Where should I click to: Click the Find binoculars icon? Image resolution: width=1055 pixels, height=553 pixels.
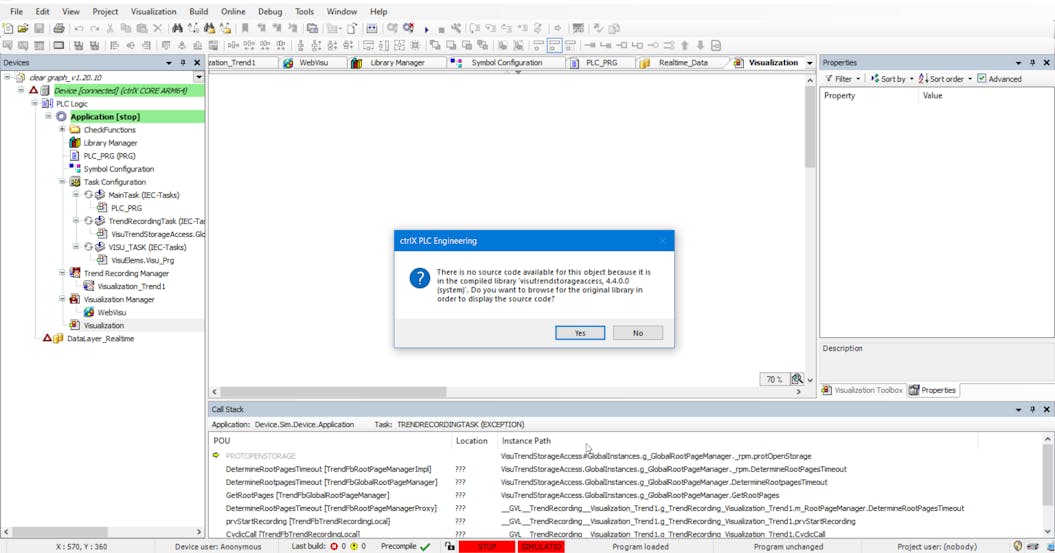177,29
